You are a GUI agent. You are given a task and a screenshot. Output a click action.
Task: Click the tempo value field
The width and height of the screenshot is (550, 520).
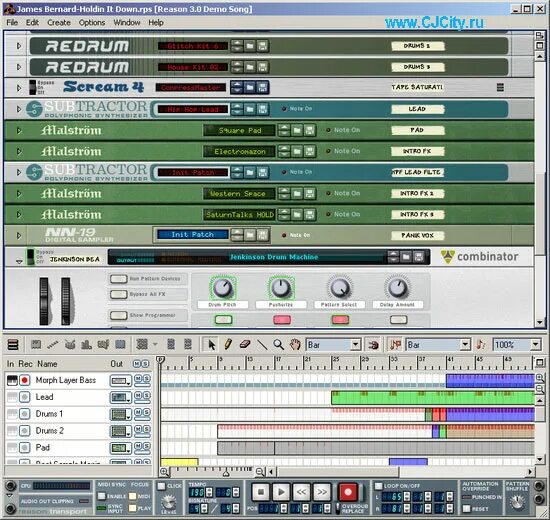(196, 492)
